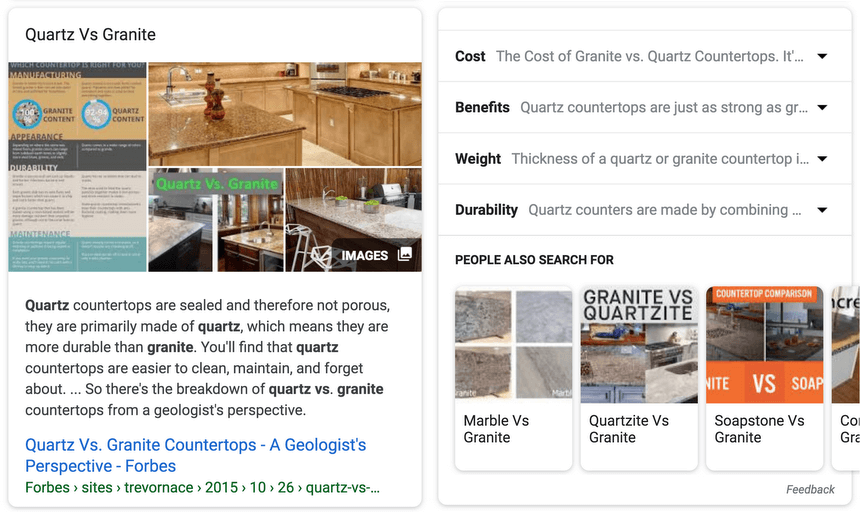Screen dimensions: 860x519
Task: Open the Quartzite Vs Granite card image
Action: [638, 344]
